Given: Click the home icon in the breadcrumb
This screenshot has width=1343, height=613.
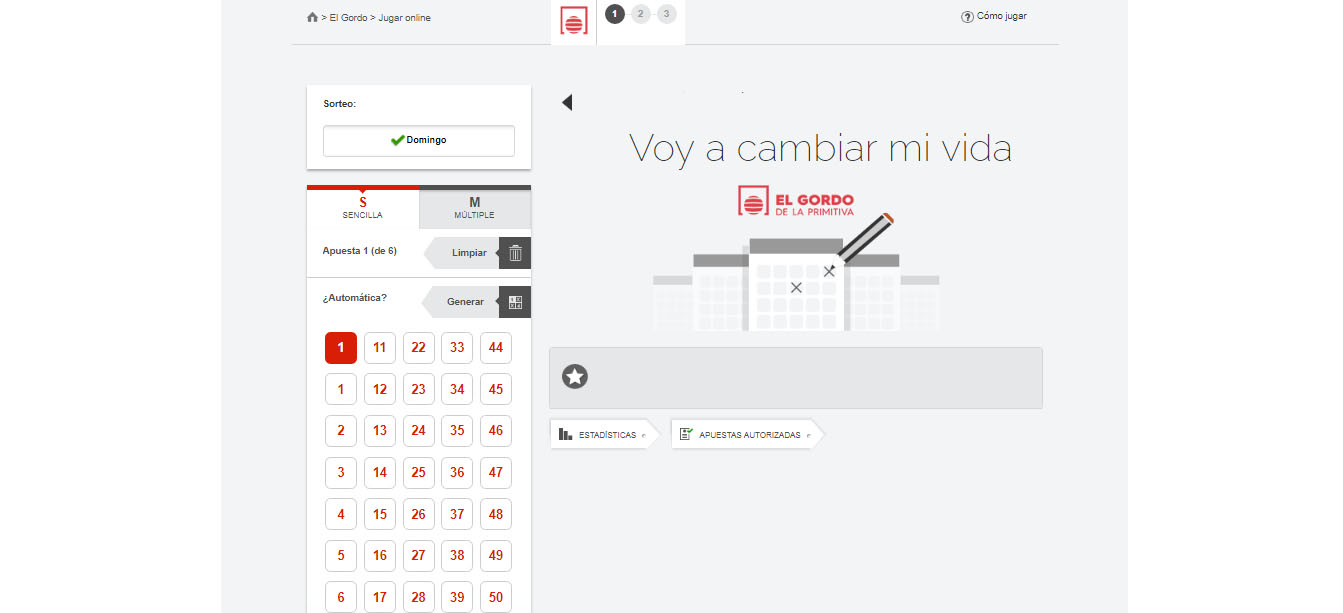Looking at the screenshot, I should point(312,17).
